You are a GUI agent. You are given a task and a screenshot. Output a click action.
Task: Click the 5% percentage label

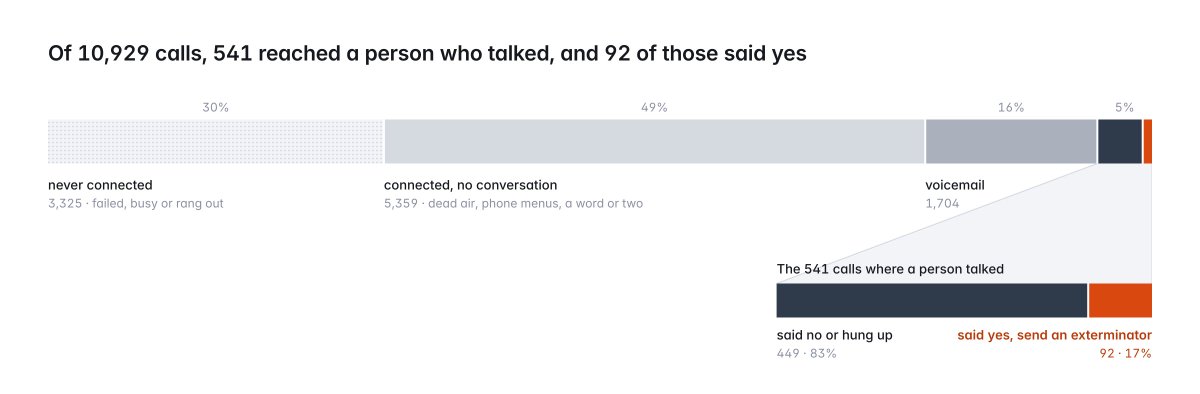pyautogui.click(x=1124, y=106)
